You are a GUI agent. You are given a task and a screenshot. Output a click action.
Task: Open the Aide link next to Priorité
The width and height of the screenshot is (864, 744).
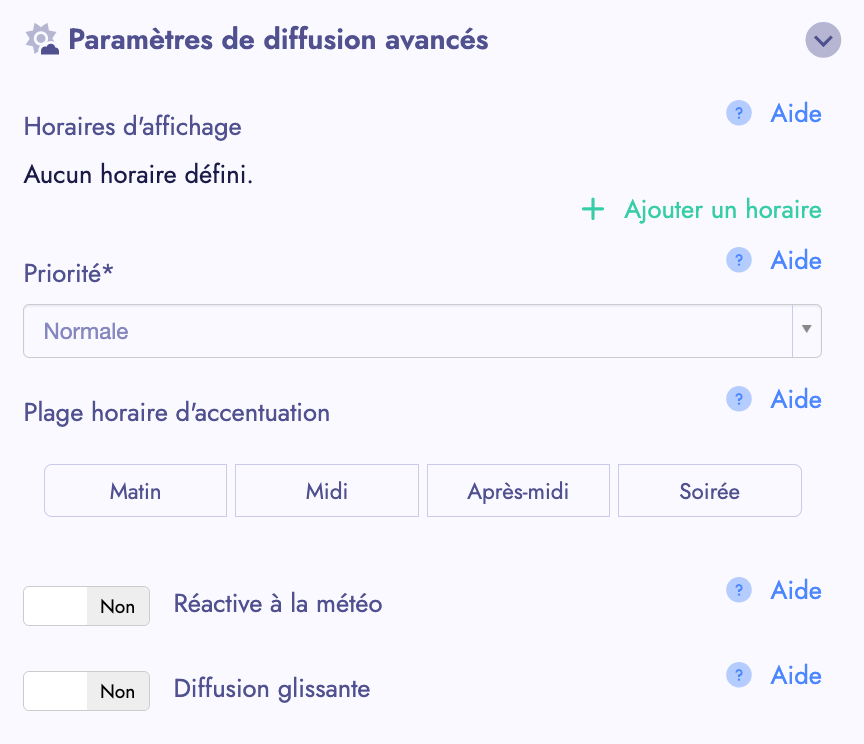[x=796, y=261]
